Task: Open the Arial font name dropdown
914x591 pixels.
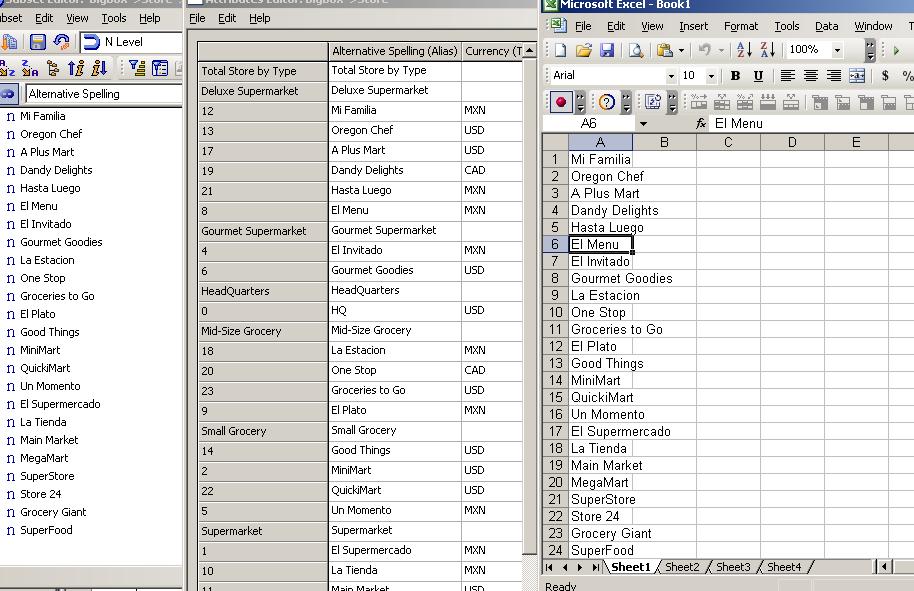Action: coord(672,76)
